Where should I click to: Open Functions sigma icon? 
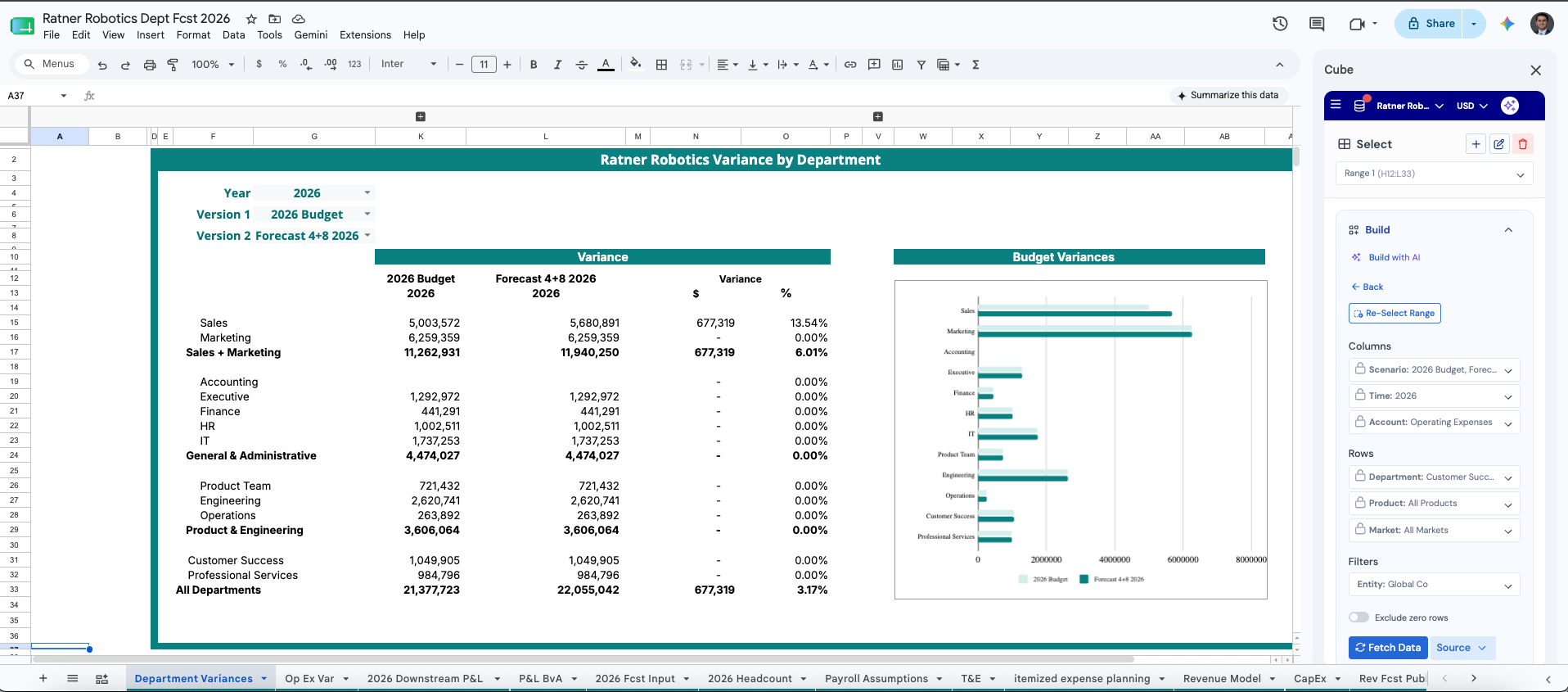click(975, 65)
